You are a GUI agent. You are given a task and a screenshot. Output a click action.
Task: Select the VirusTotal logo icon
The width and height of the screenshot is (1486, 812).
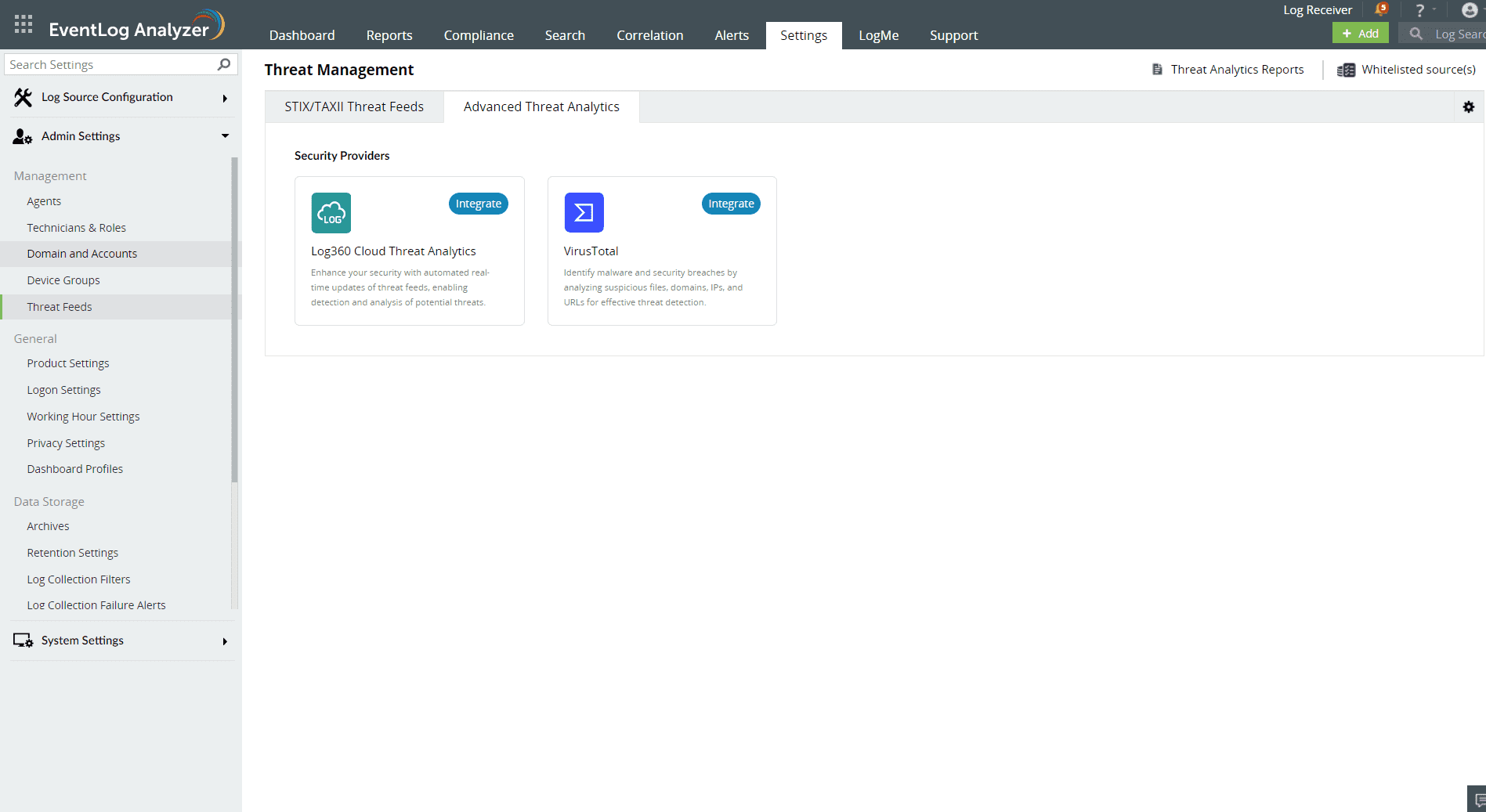click(584, 212)
